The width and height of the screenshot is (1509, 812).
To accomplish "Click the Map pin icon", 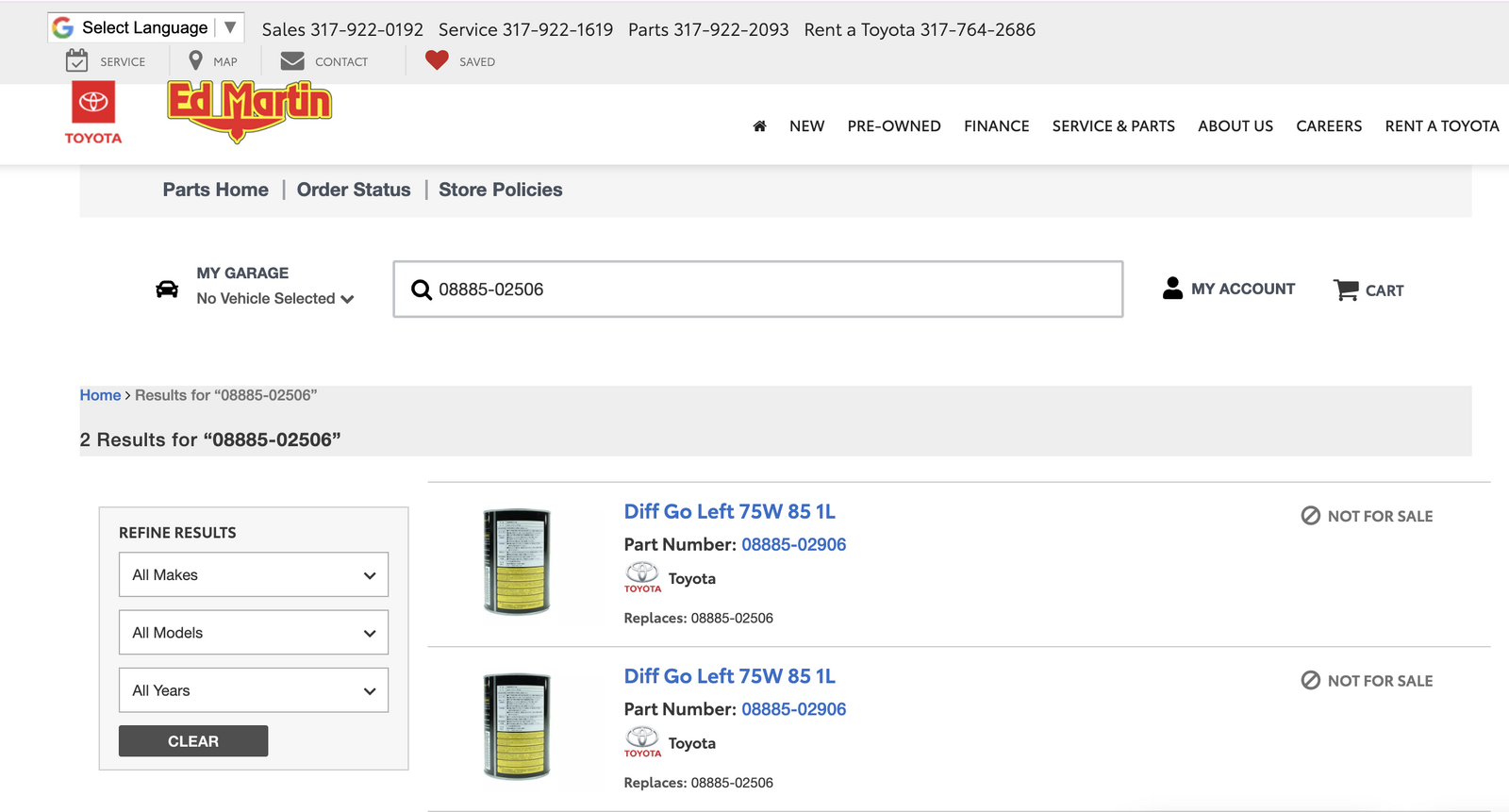I will pyautogui.click(x=195, y=60).
